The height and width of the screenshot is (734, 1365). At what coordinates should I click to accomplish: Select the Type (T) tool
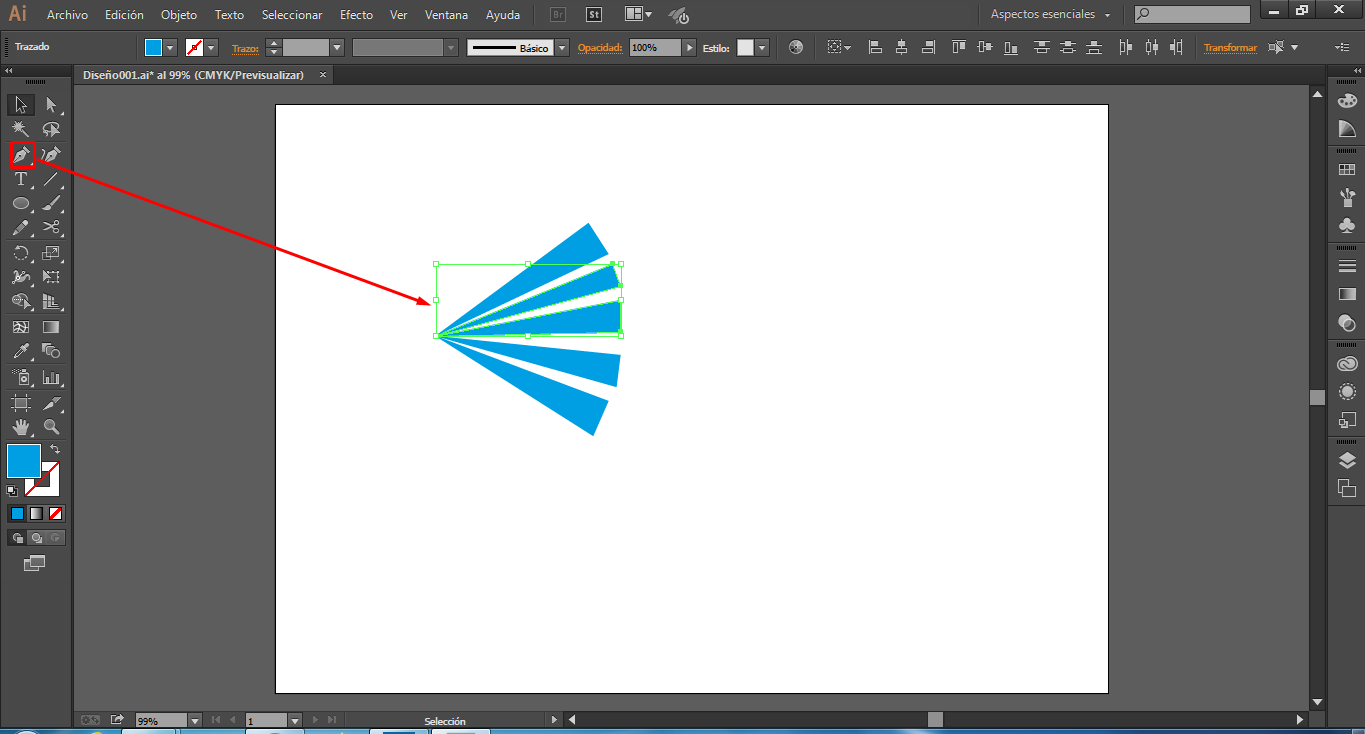pos(21,179)
